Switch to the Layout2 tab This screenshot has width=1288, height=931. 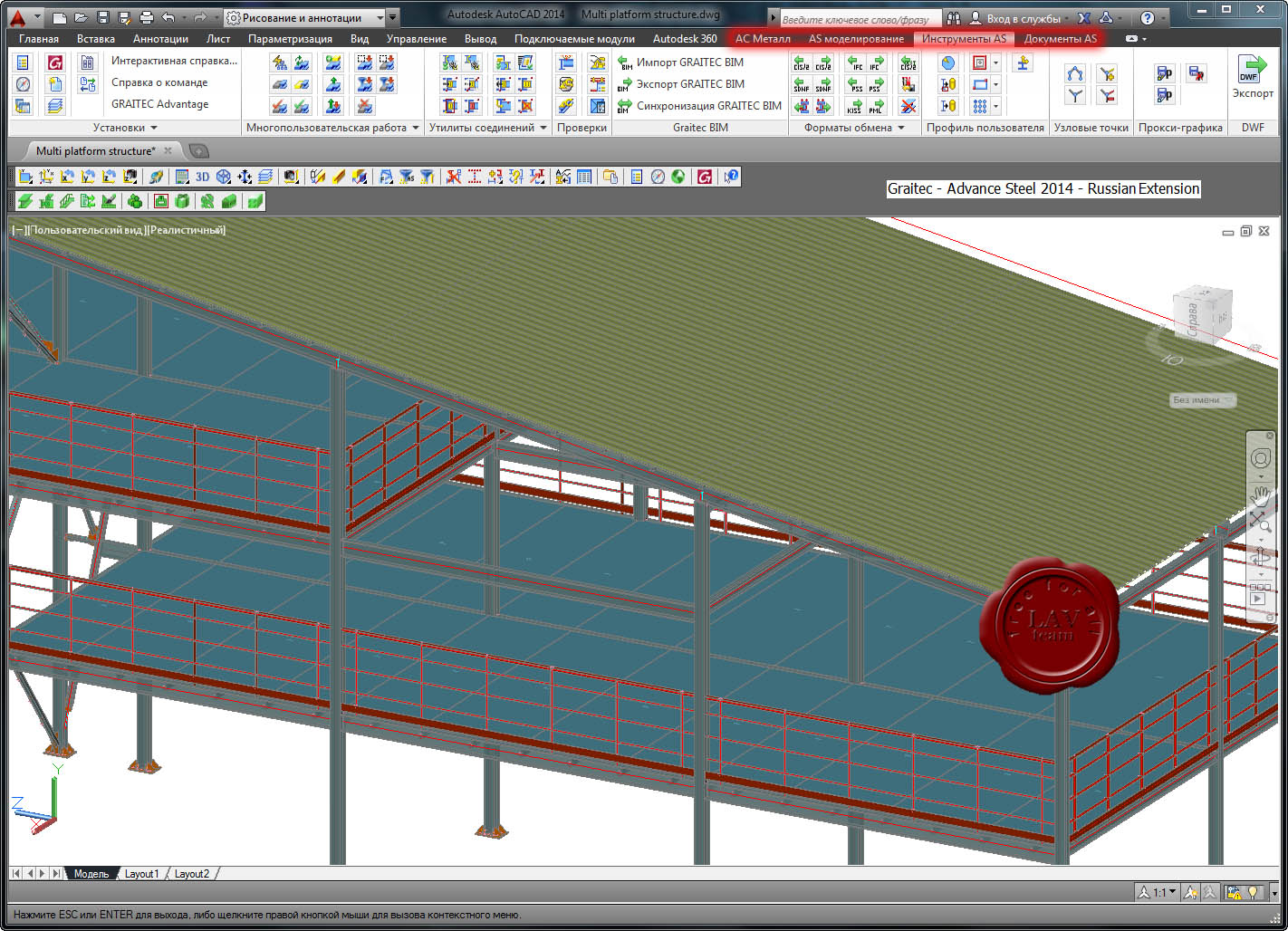pyautogui.click(x=191, y=874)
